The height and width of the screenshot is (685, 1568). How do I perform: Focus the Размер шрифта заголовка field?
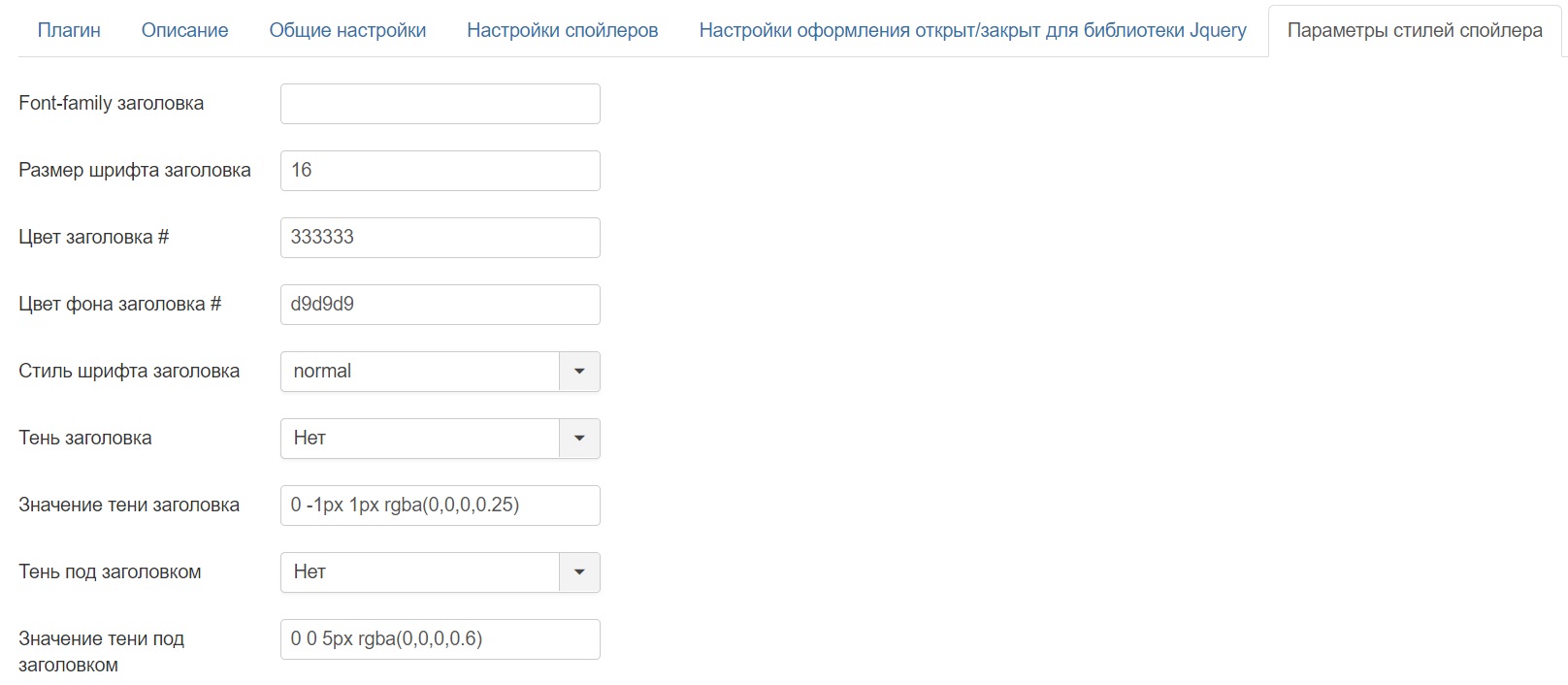tap(441, 171)
